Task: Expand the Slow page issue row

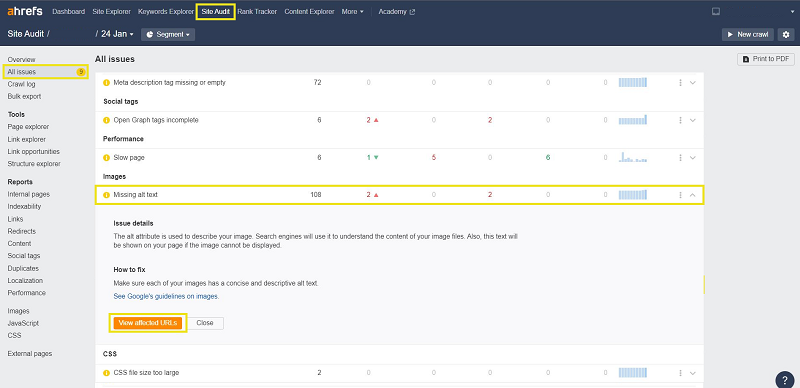Action: [x=693, y=158]
